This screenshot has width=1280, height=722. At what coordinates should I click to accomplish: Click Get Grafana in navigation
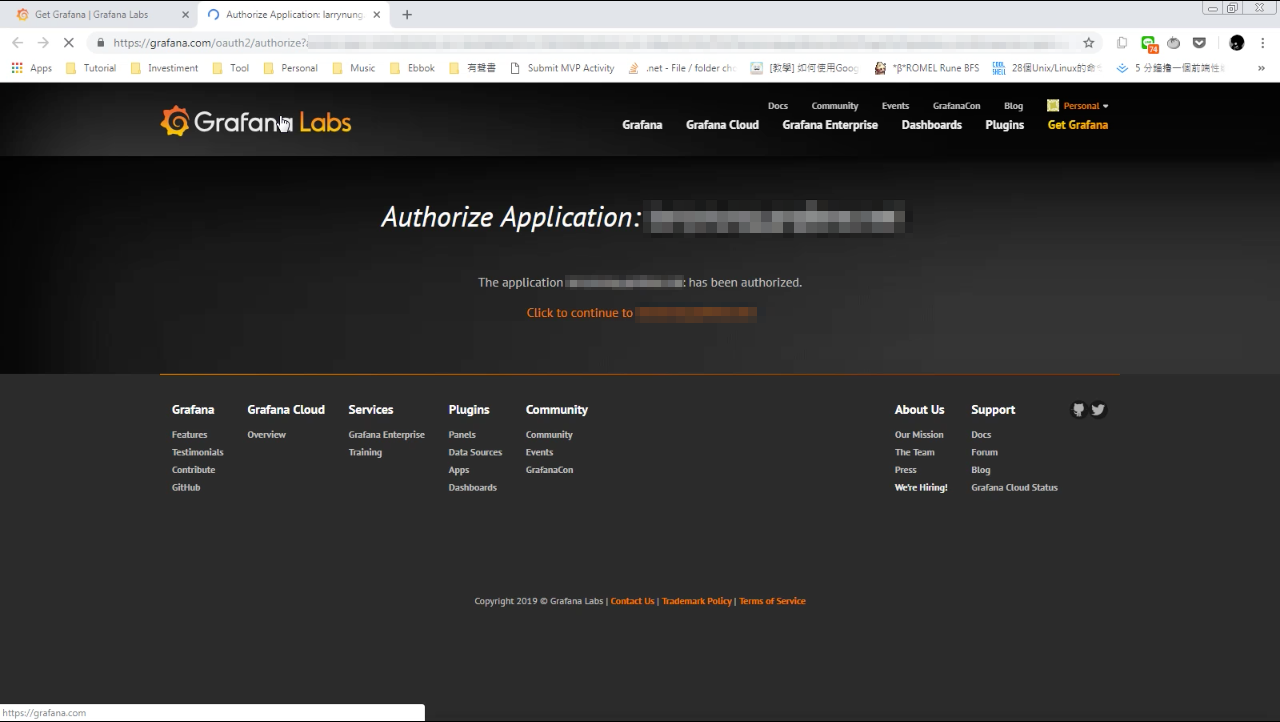click(1078, 125)
